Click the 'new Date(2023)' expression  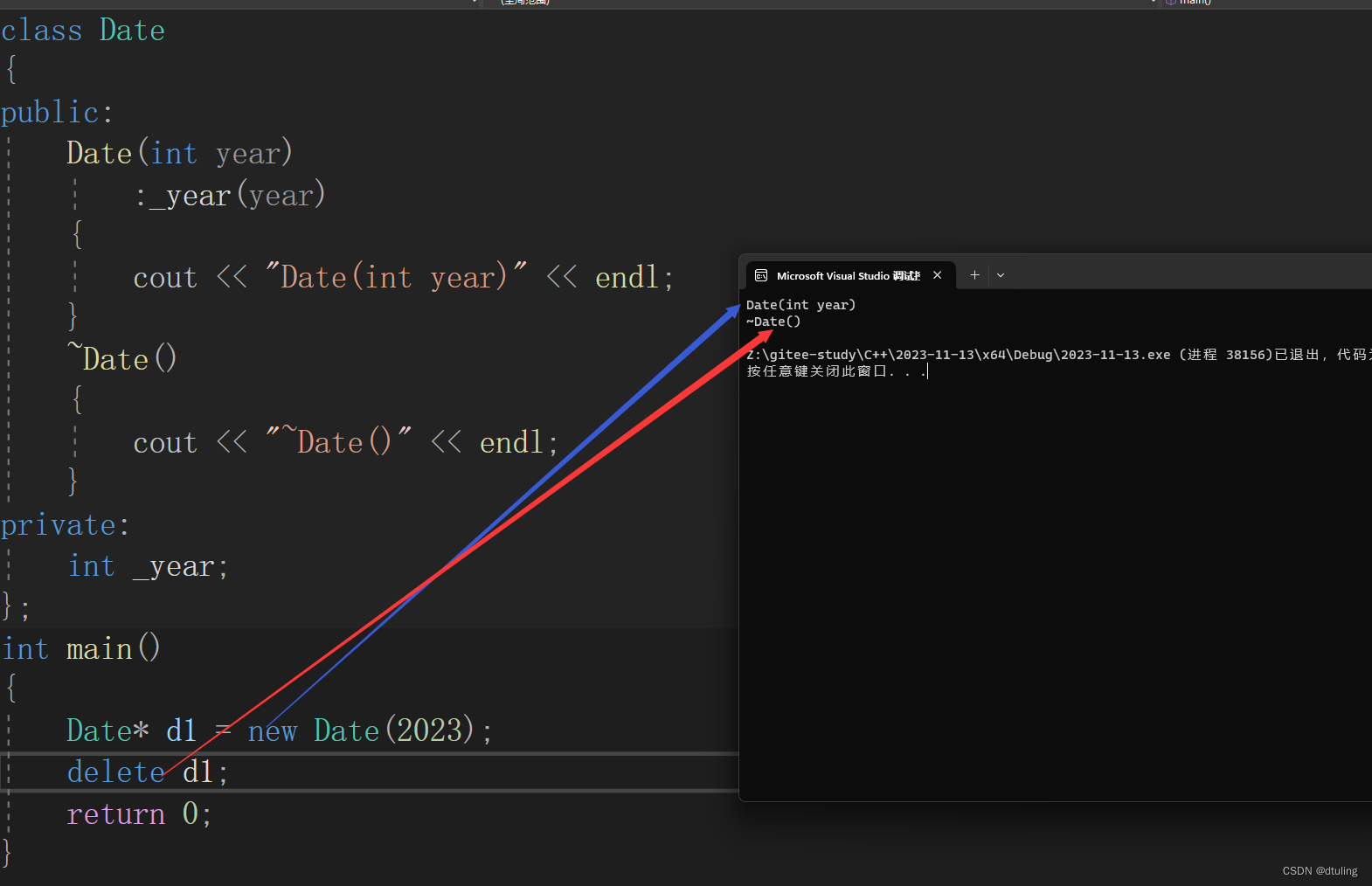pos(361,730)
